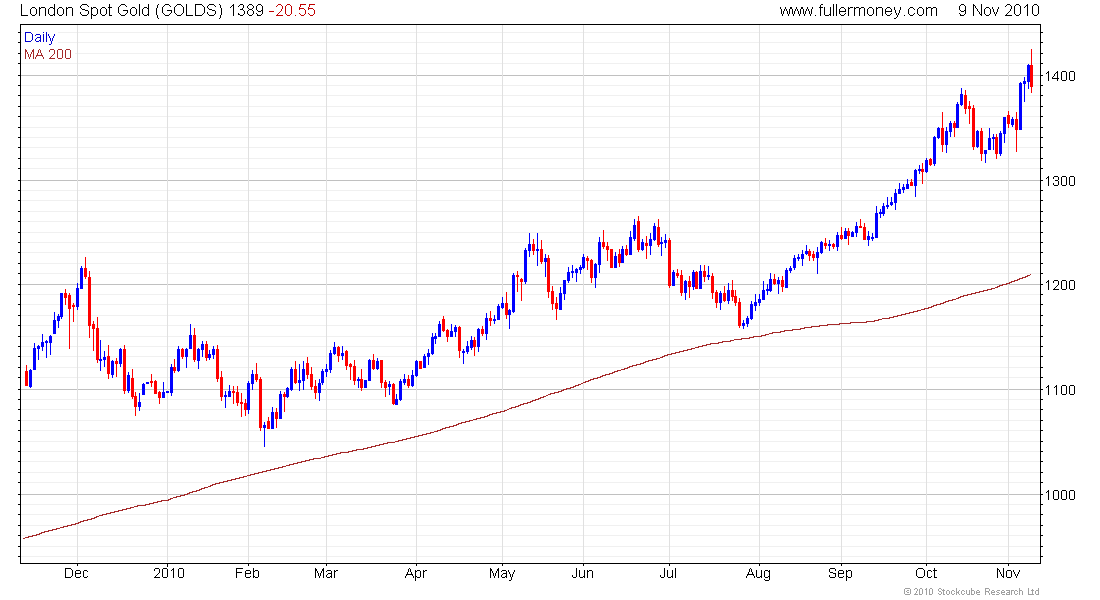This screenshot has width=1100, height=600.
Task: Click the early December peak candlestick
Action: [86, 274]
